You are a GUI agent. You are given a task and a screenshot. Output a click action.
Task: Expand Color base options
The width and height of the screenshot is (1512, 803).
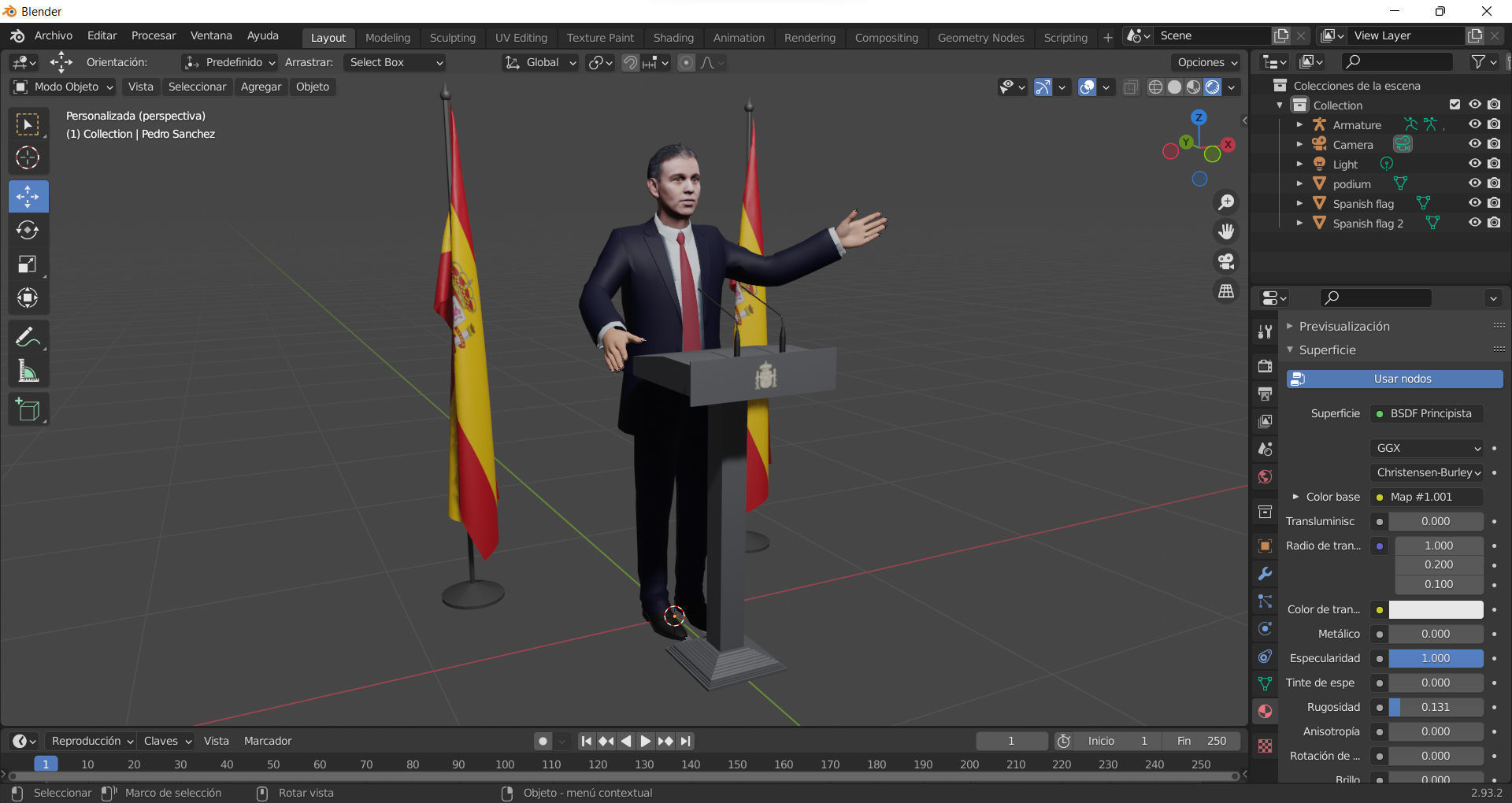pos(1295,497)
